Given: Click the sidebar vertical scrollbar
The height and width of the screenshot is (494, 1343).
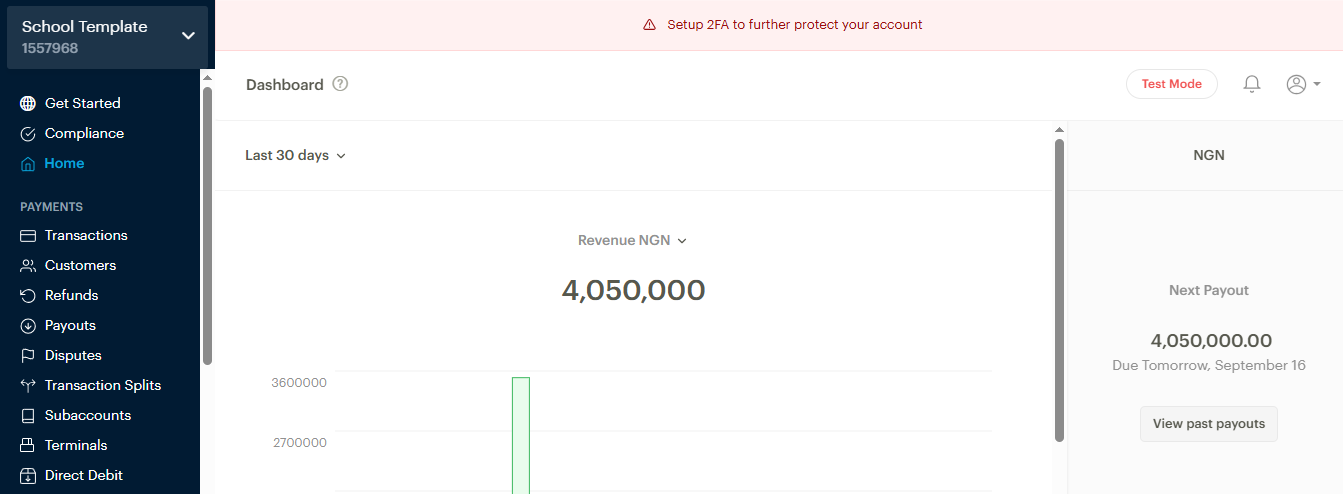Looking at the screenshot, I should pos(207,225).
